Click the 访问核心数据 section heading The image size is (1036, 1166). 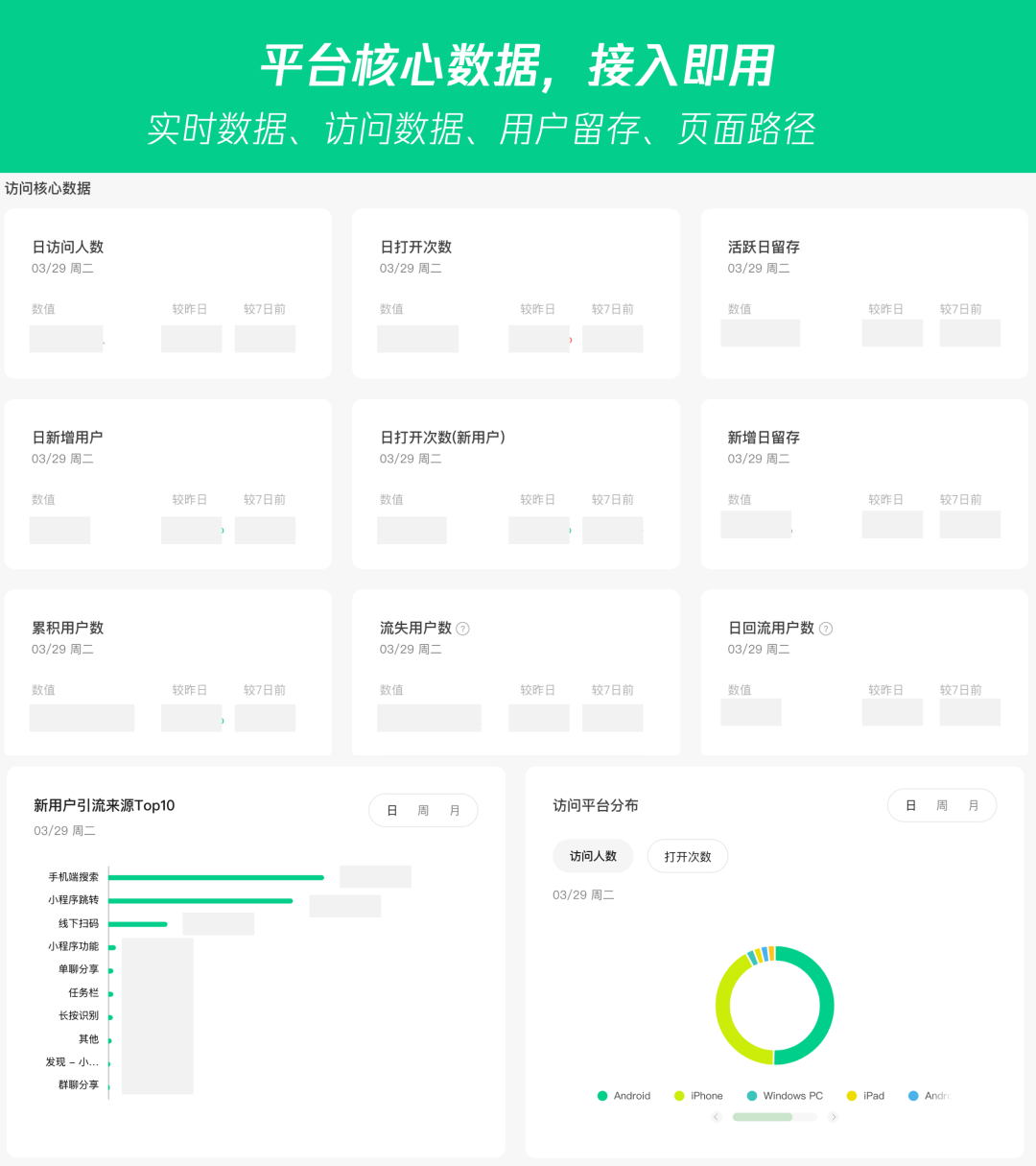(x=48, y=188)
